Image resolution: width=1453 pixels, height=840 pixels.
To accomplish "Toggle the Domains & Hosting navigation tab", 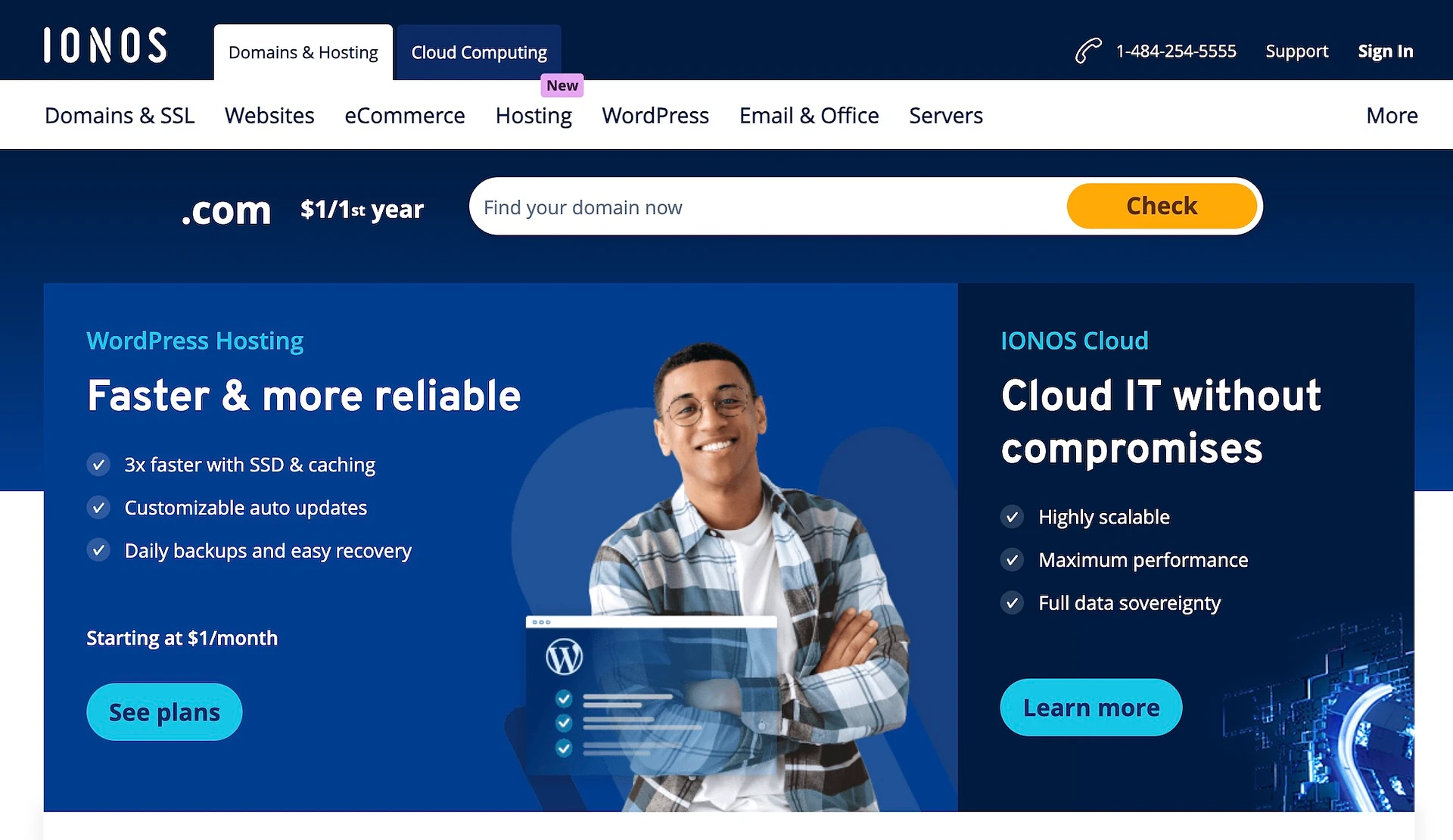I will coord(304,52).
